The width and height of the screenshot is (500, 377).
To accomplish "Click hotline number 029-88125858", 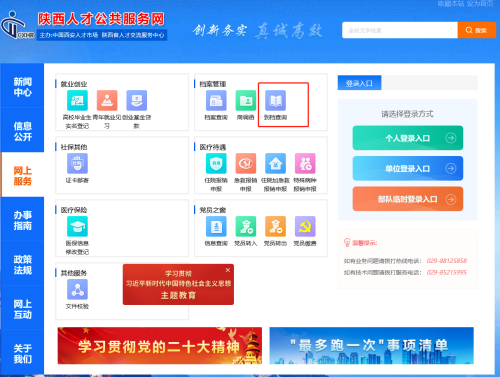I will click(x=447, y=260).
